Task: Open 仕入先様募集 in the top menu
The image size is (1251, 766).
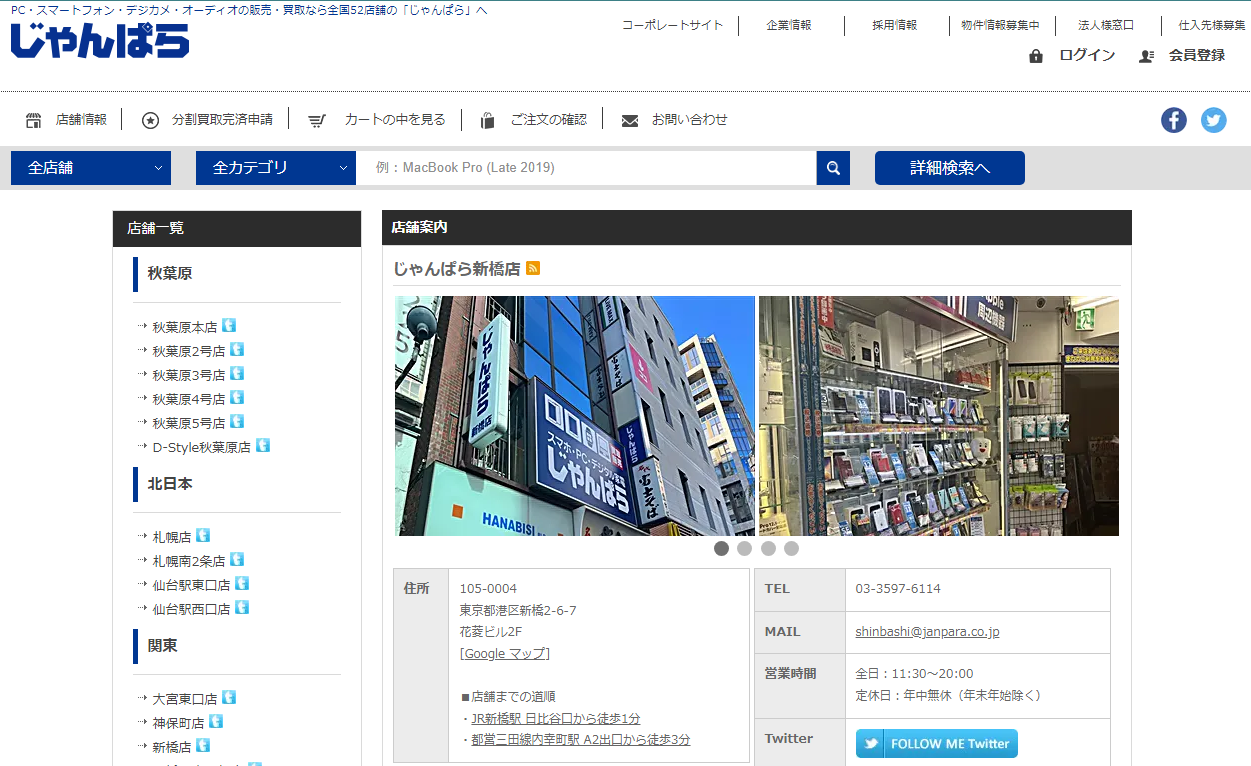Action: 1212,25
